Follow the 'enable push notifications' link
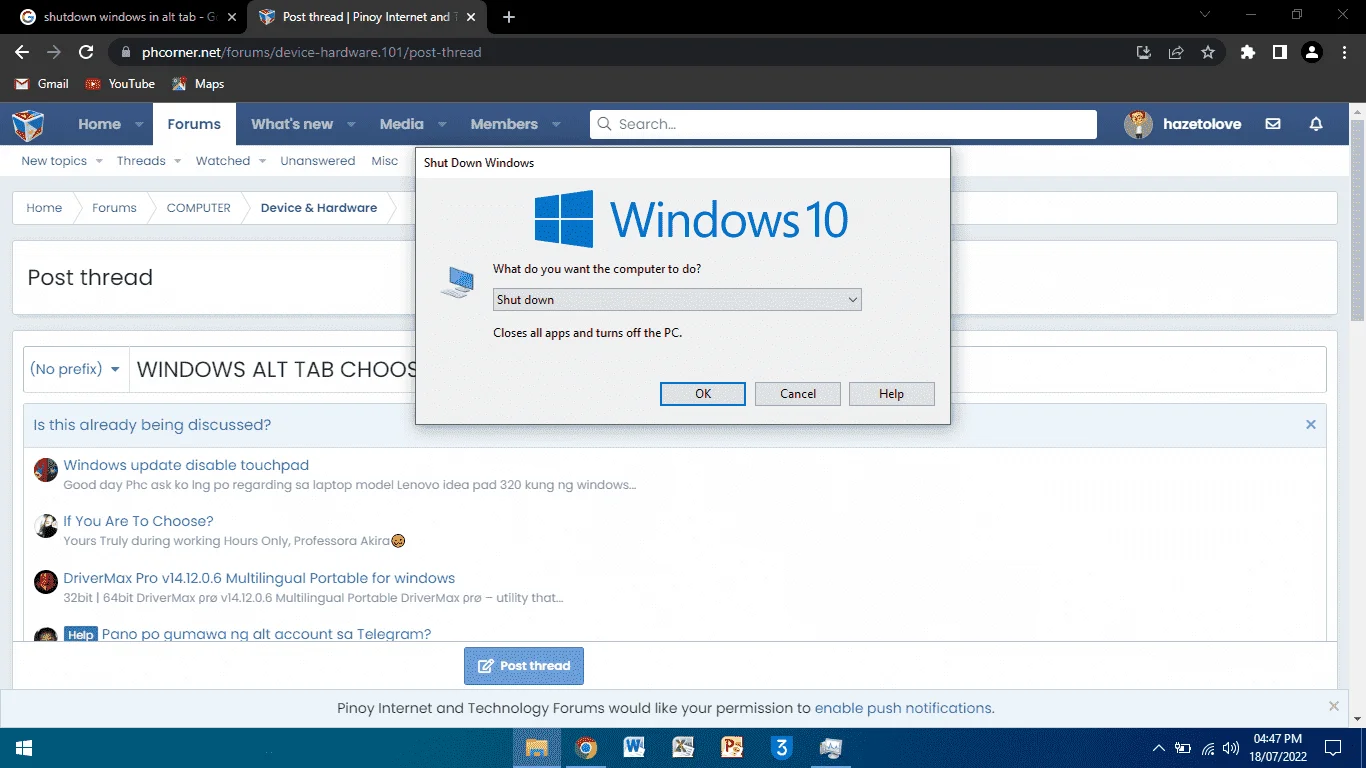The height and width of the screenshot is (768, 1366). pyautogui.click(x=903, y=708)
